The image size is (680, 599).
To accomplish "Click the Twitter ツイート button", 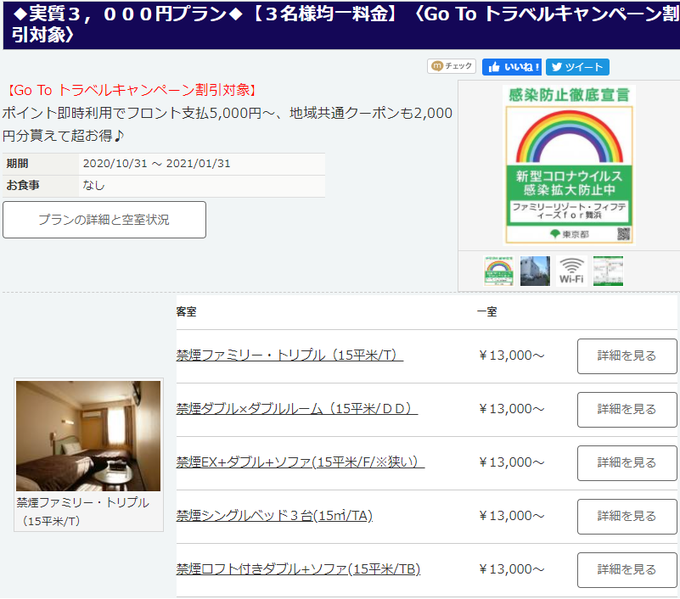I will click(x=577, y=67).
